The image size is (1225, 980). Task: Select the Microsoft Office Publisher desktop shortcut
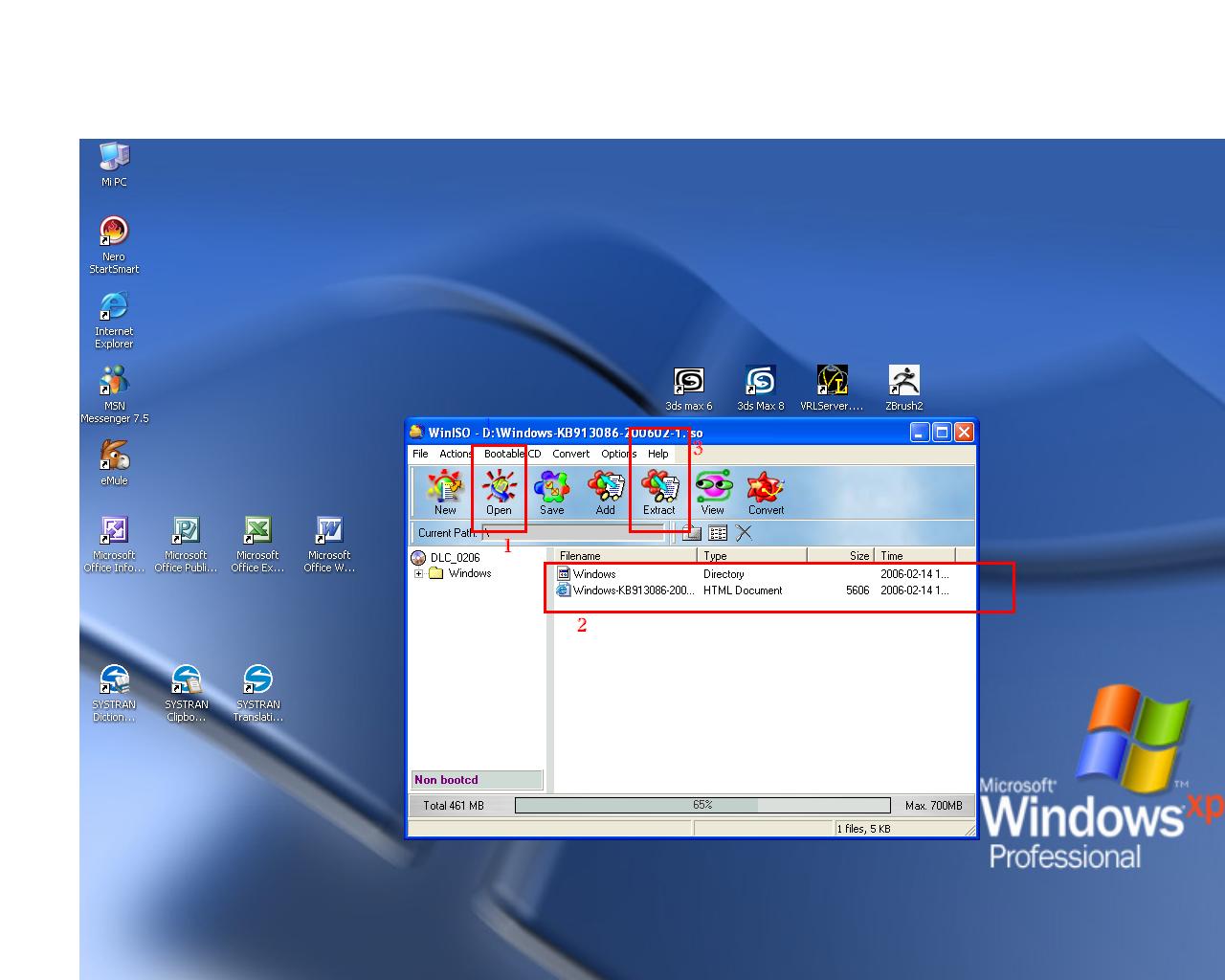point(186,544)
